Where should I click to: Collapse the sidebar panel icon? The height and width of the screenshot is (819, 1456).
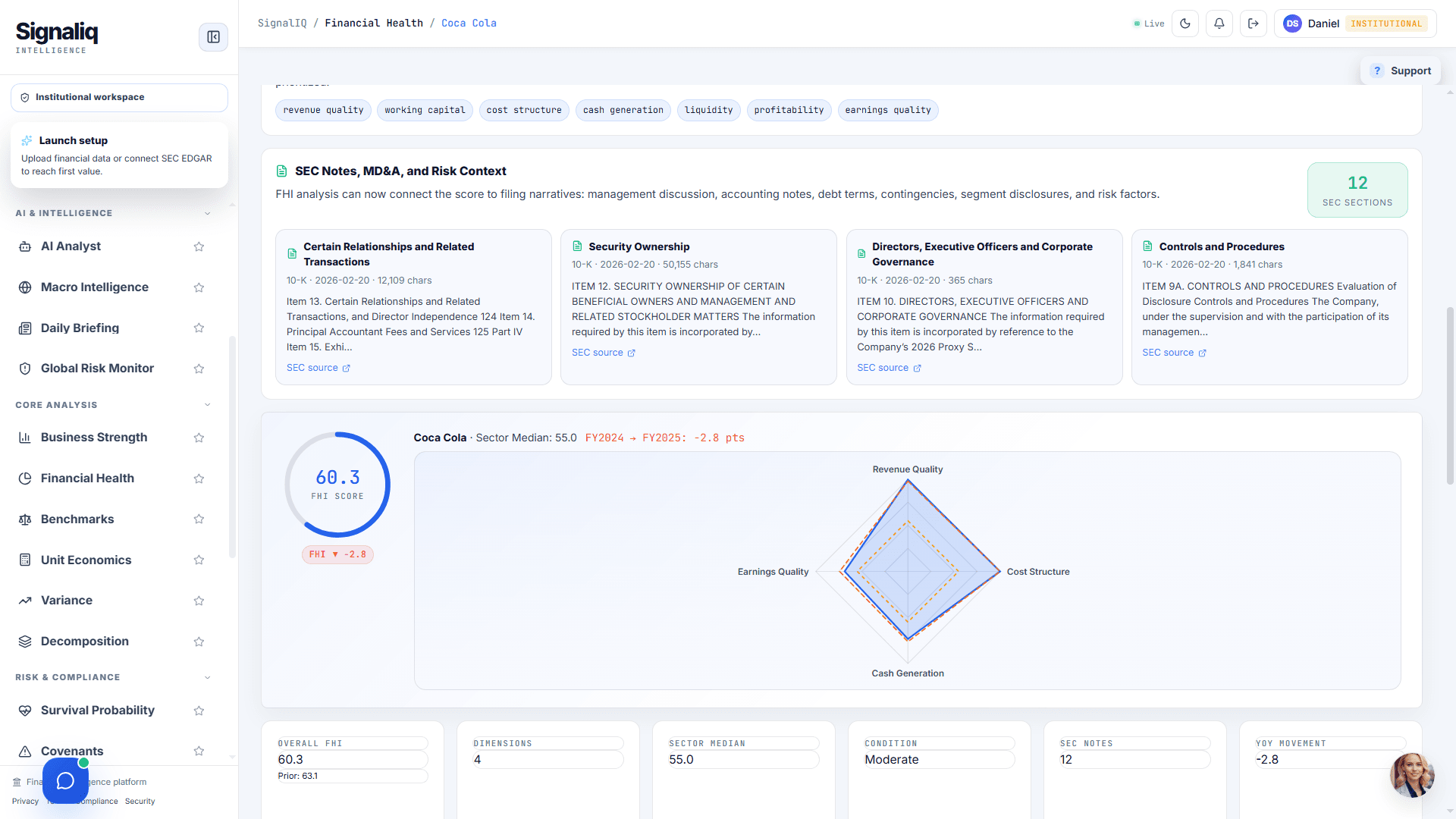click(213, 37)
